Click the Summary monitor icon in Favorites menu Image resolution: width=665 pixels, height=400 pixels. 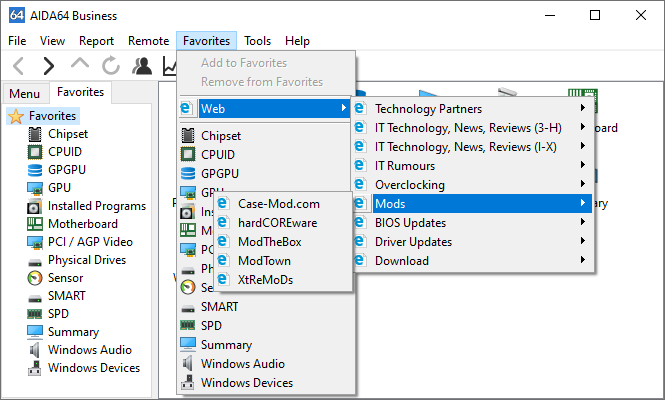(x=187, y=344)
